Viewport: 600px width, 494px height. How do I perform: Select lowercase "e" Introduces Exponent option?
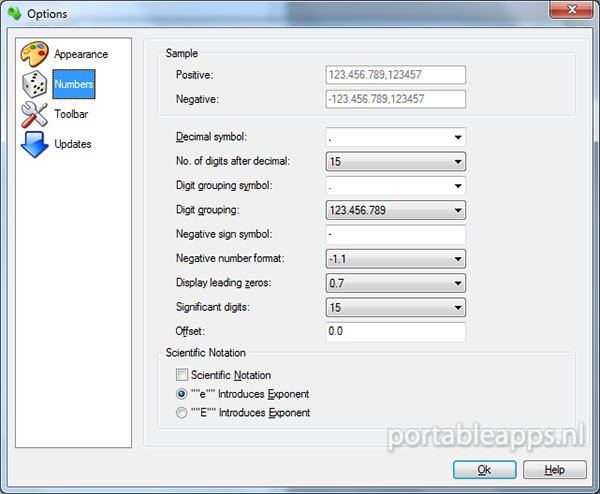click(x=182, y=394)
